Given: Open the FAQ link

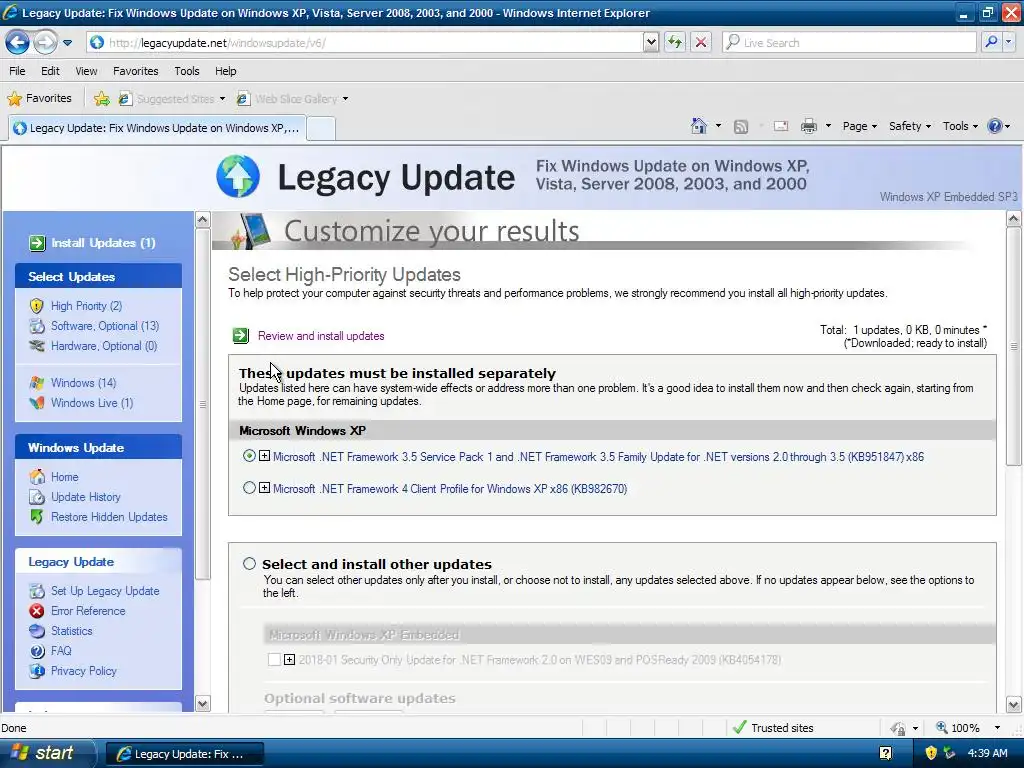Looking at the screenshot, I should tap(61, 651).
